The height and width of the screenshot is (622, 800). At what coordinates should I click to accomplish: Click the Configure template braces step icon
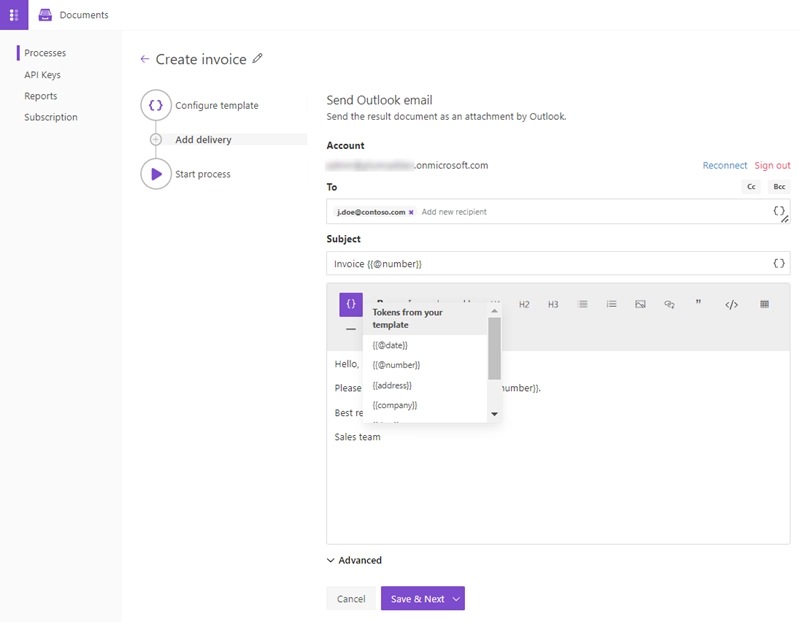(156, 105)
